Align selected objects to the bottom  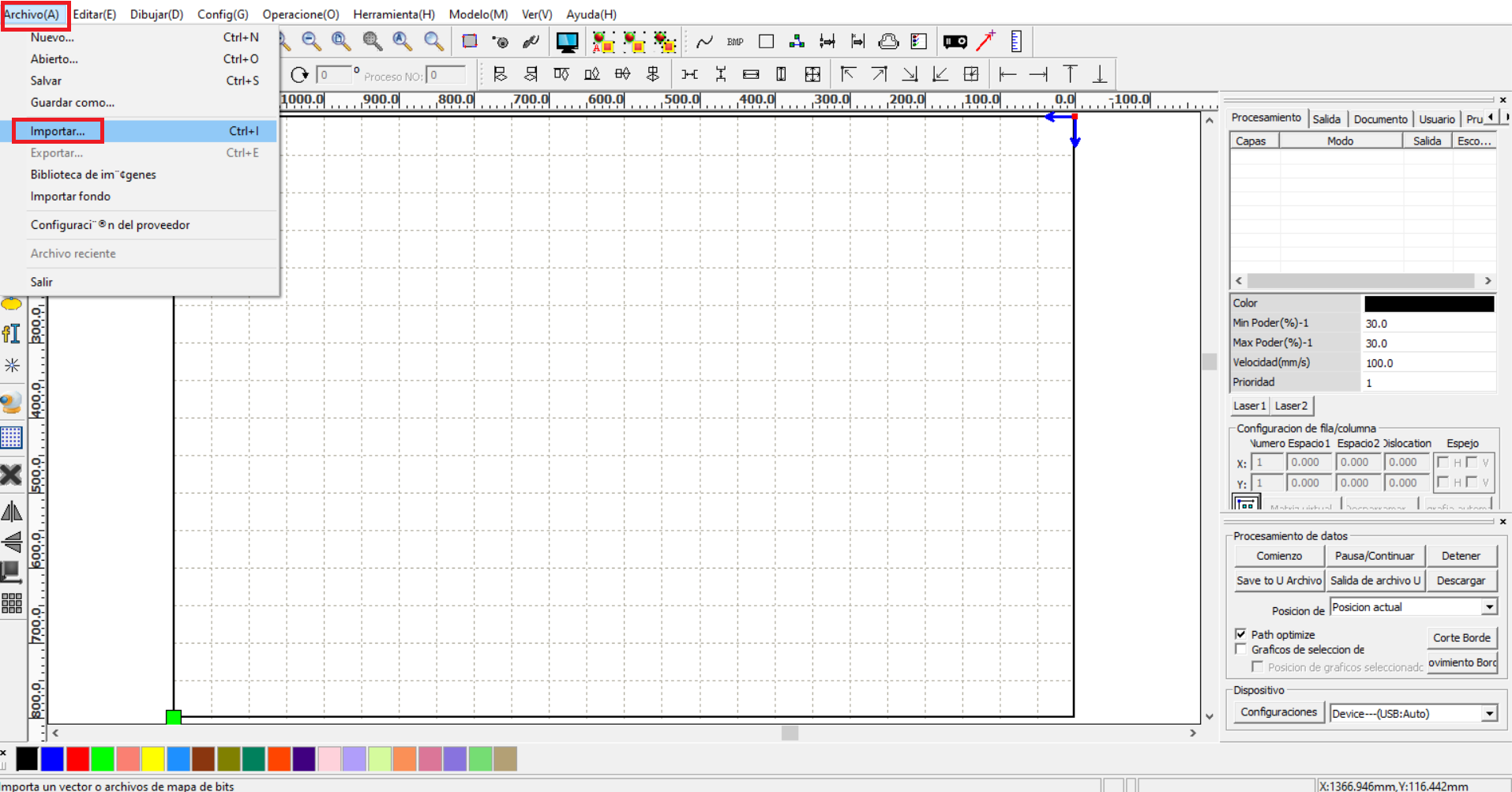[x=592, y=74]
